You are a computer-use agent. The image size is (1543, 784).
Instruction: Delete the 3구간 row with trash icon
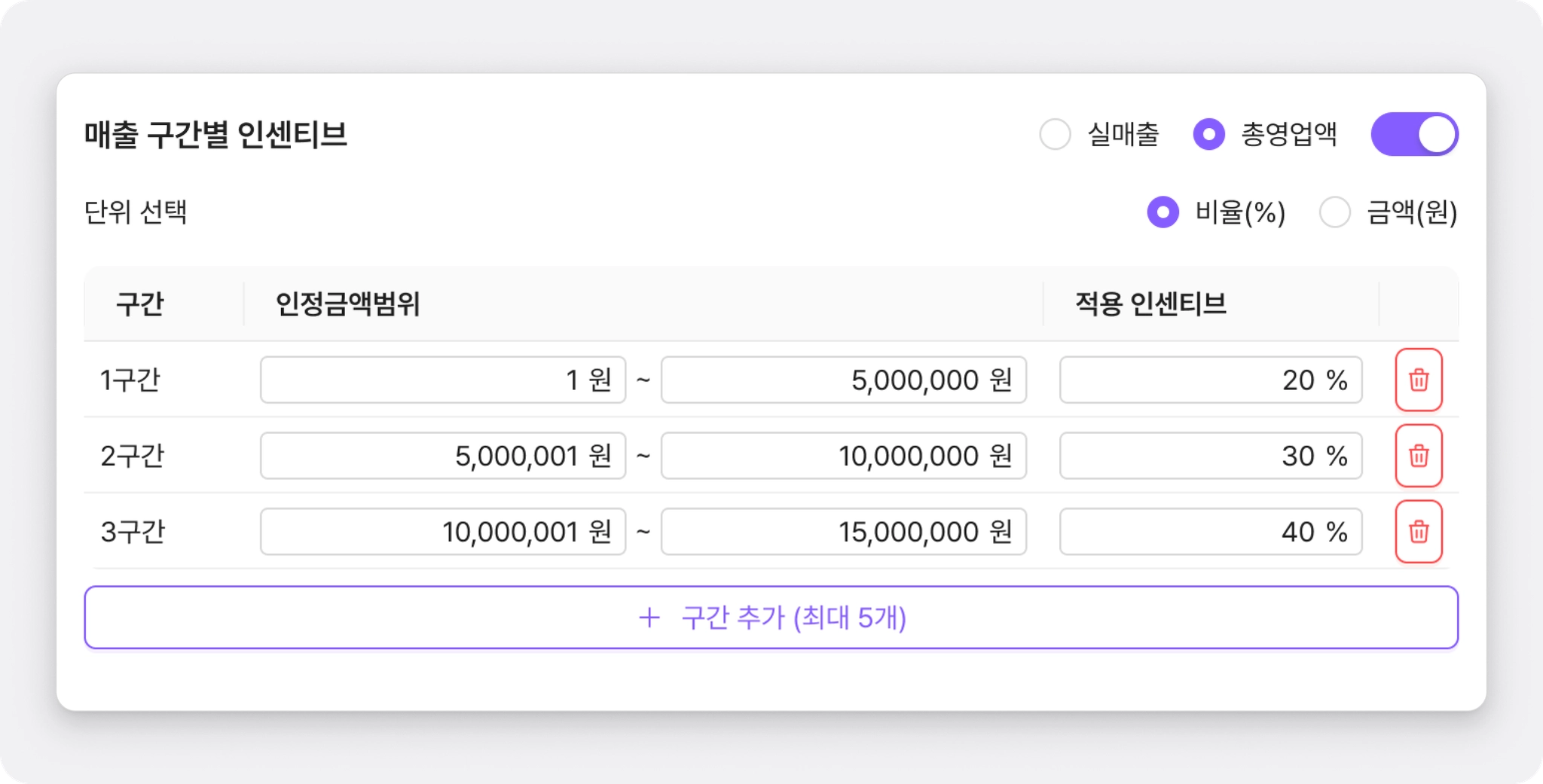pyautogui.click(x=1419, y=532)
